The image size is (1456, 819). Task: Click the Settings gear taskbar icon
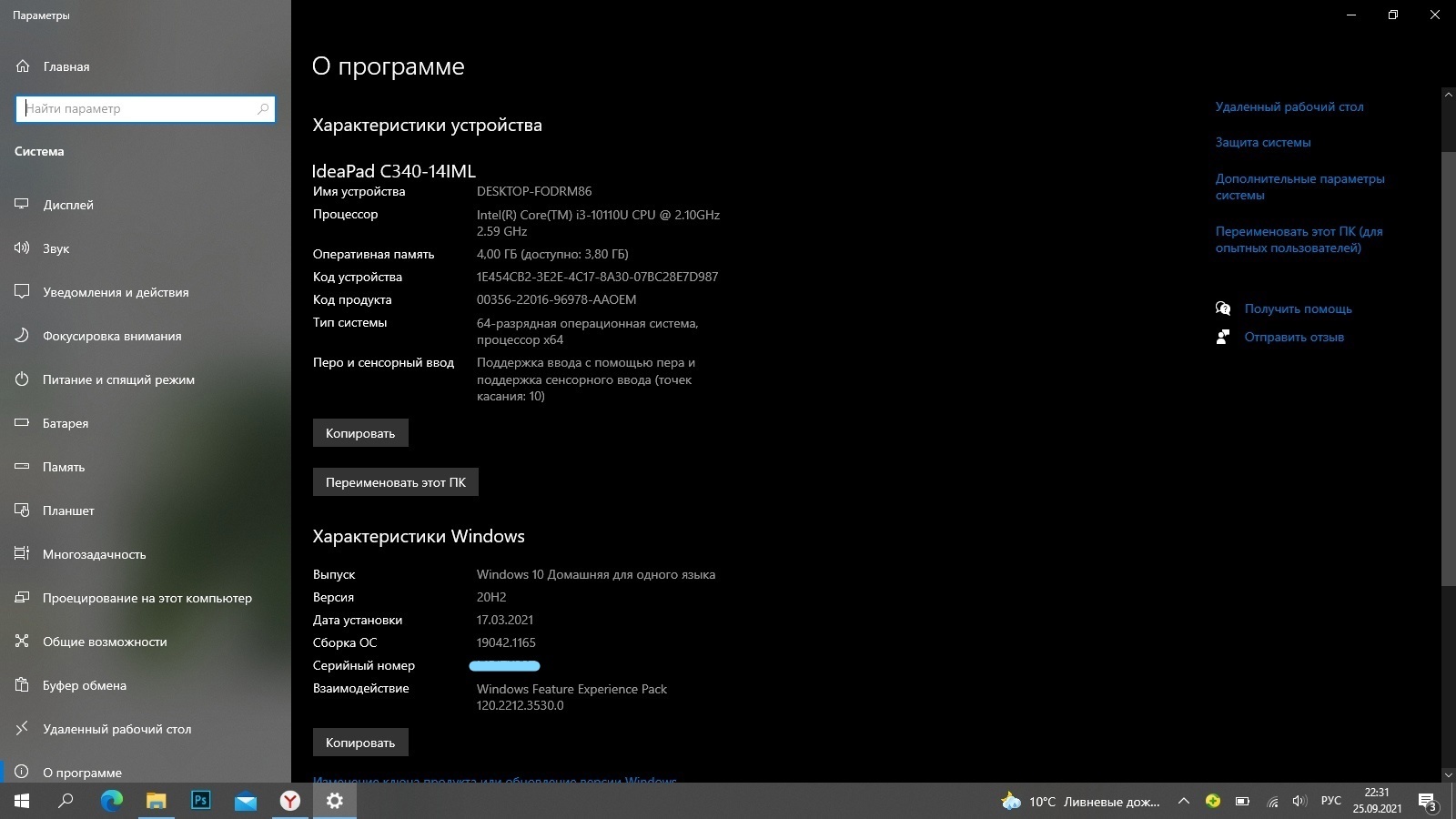coord(334,801)
